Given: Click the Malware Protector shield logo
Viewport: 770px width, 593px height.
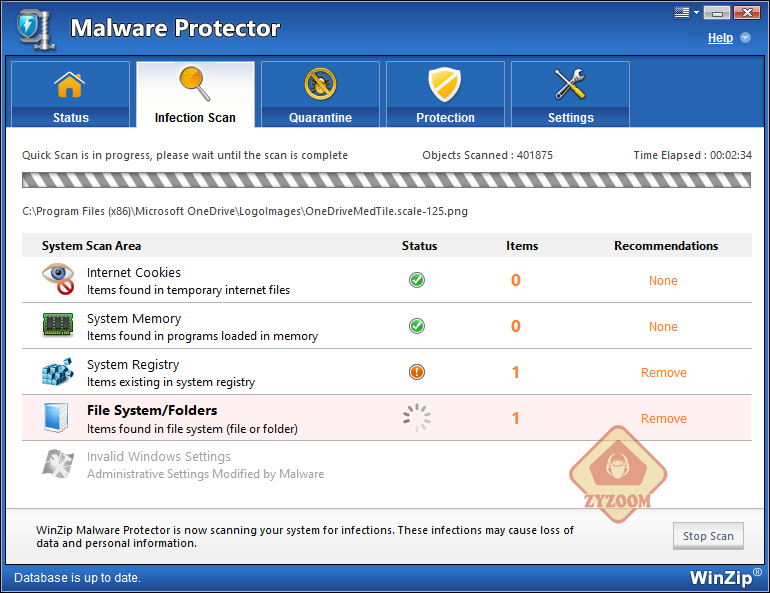Looking at the screenshot, I should [35, 28].
